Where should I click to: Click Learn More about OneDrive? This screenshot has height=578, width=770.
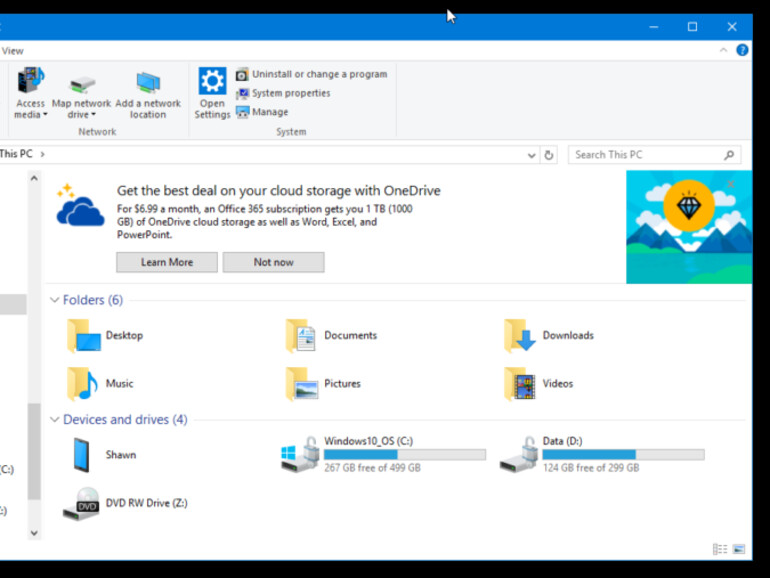click(x=167, y=262)
